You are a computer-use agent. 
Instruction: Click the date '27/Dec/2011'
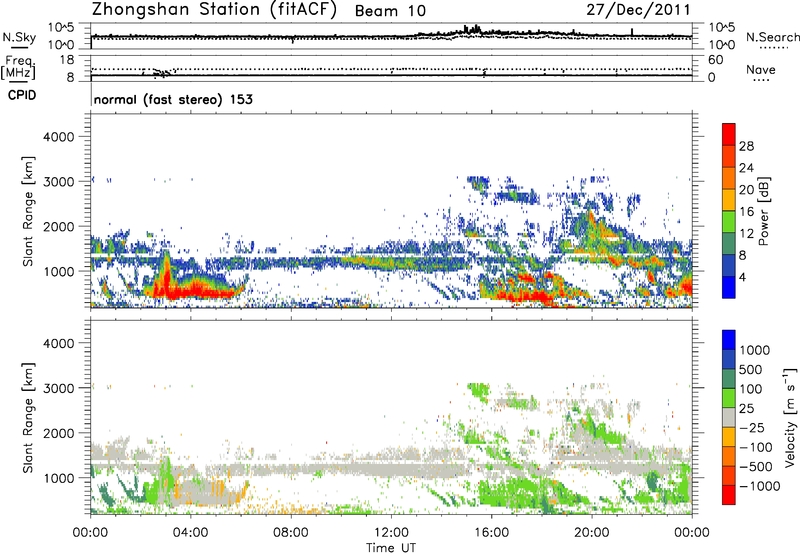coord(638,9)
